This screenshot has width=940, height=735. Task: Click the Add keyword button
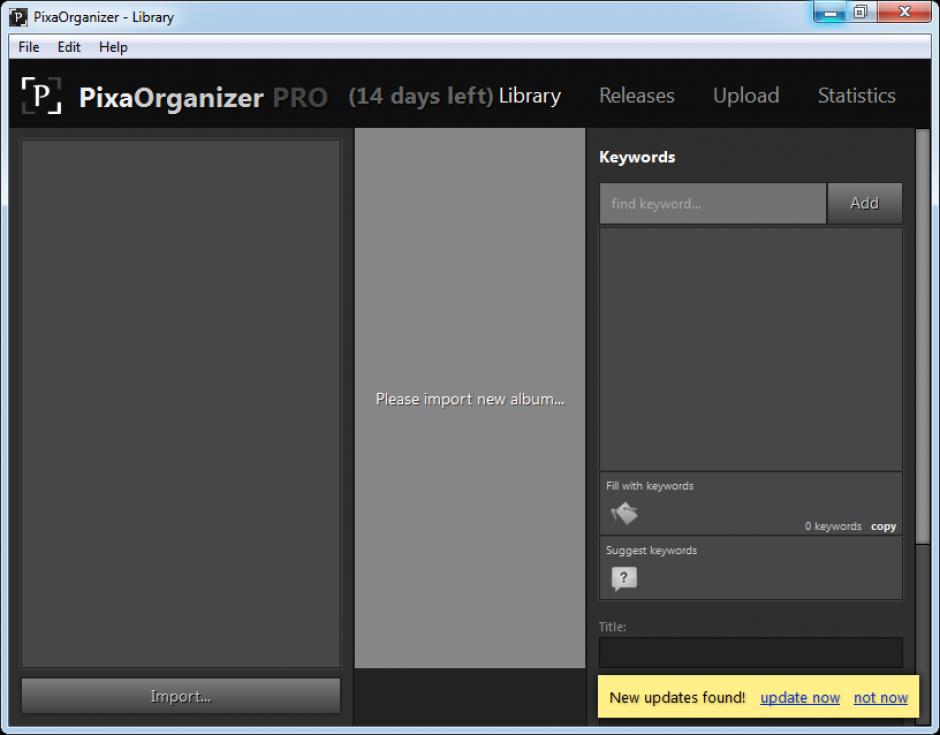point(864,203)
